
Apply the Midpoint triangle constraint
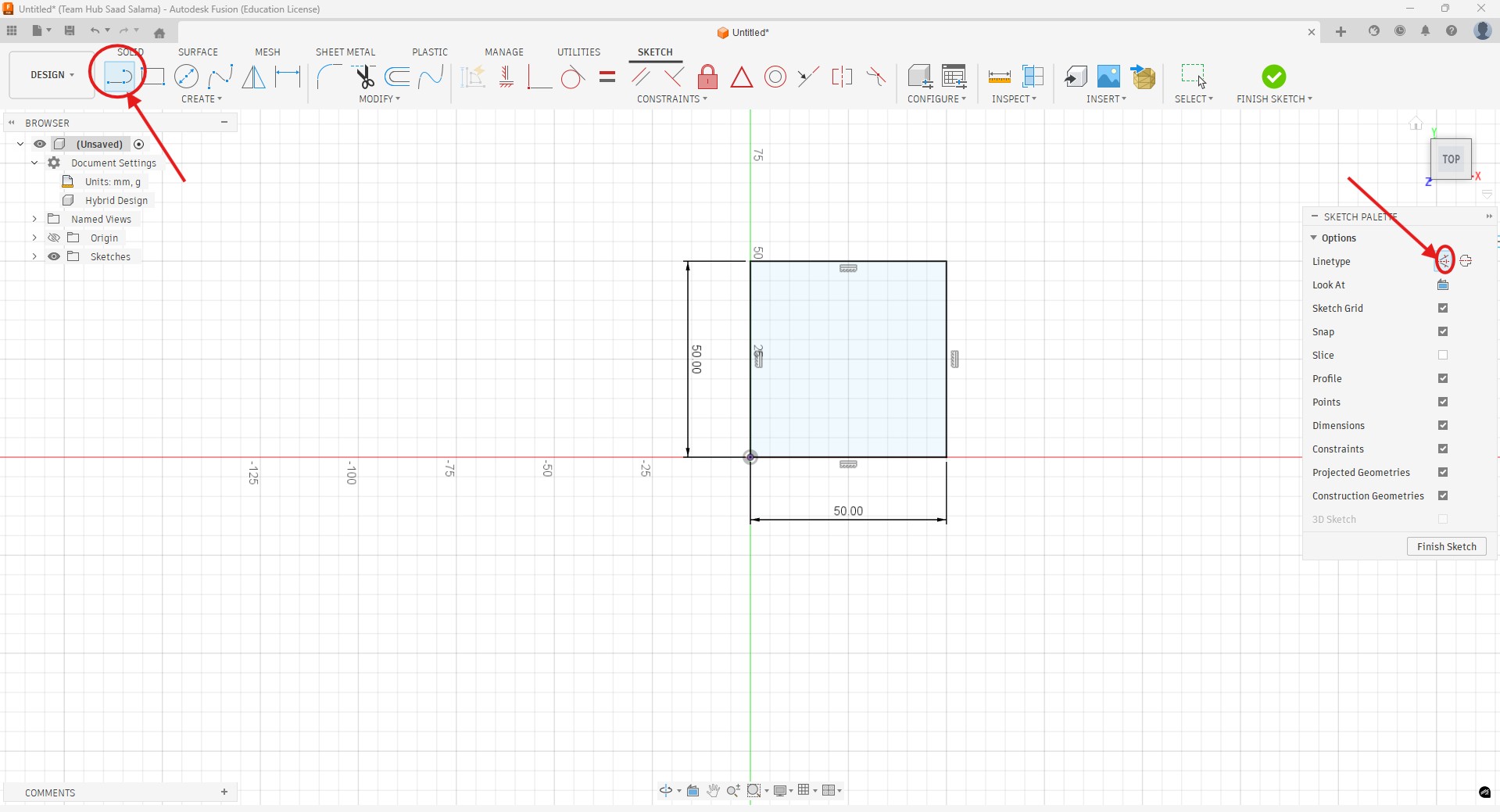(x=741, y=77)
